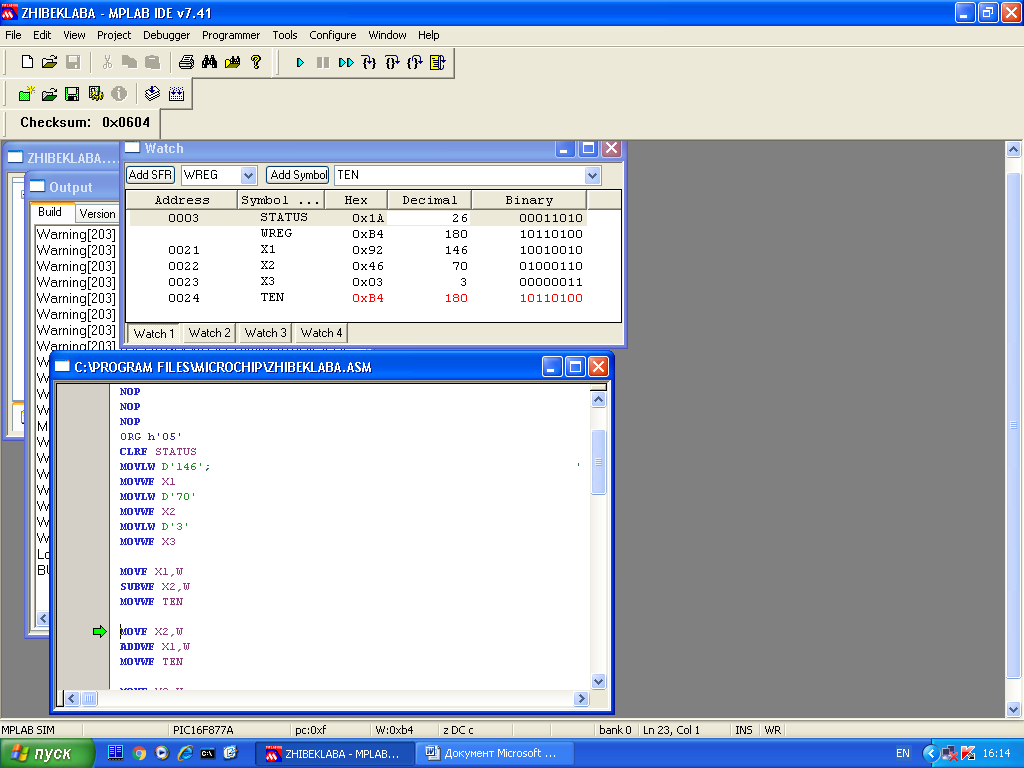Click the EN language indicator
1024x768 pixels.
[x=903, y=753]
